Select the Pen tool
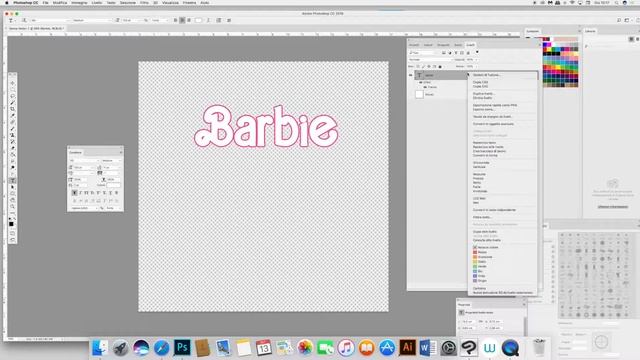 coord(13,174)
